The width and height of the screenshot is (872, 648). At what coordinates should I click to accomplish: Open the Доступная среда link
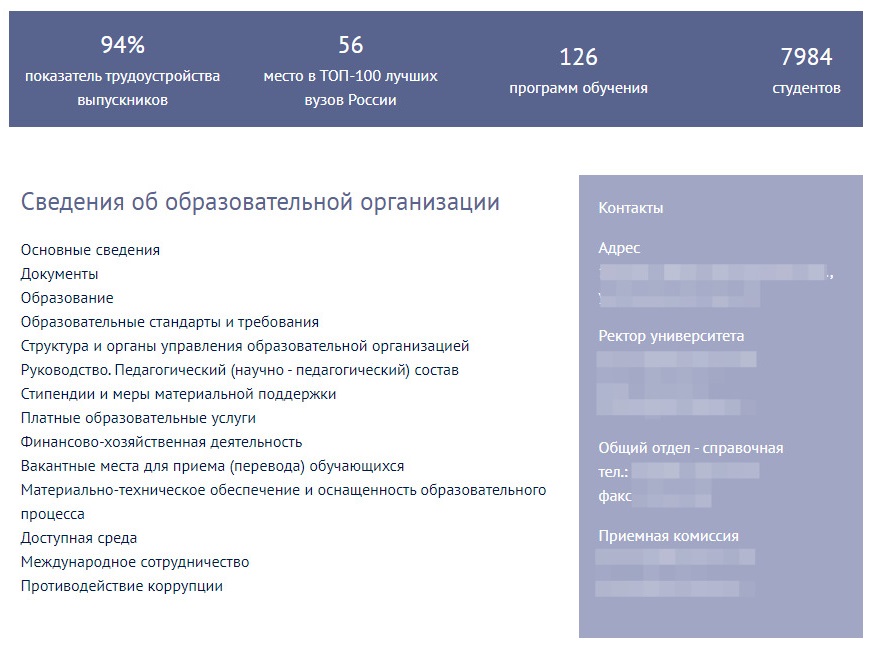pyautogui.click(x=79, y=538)
